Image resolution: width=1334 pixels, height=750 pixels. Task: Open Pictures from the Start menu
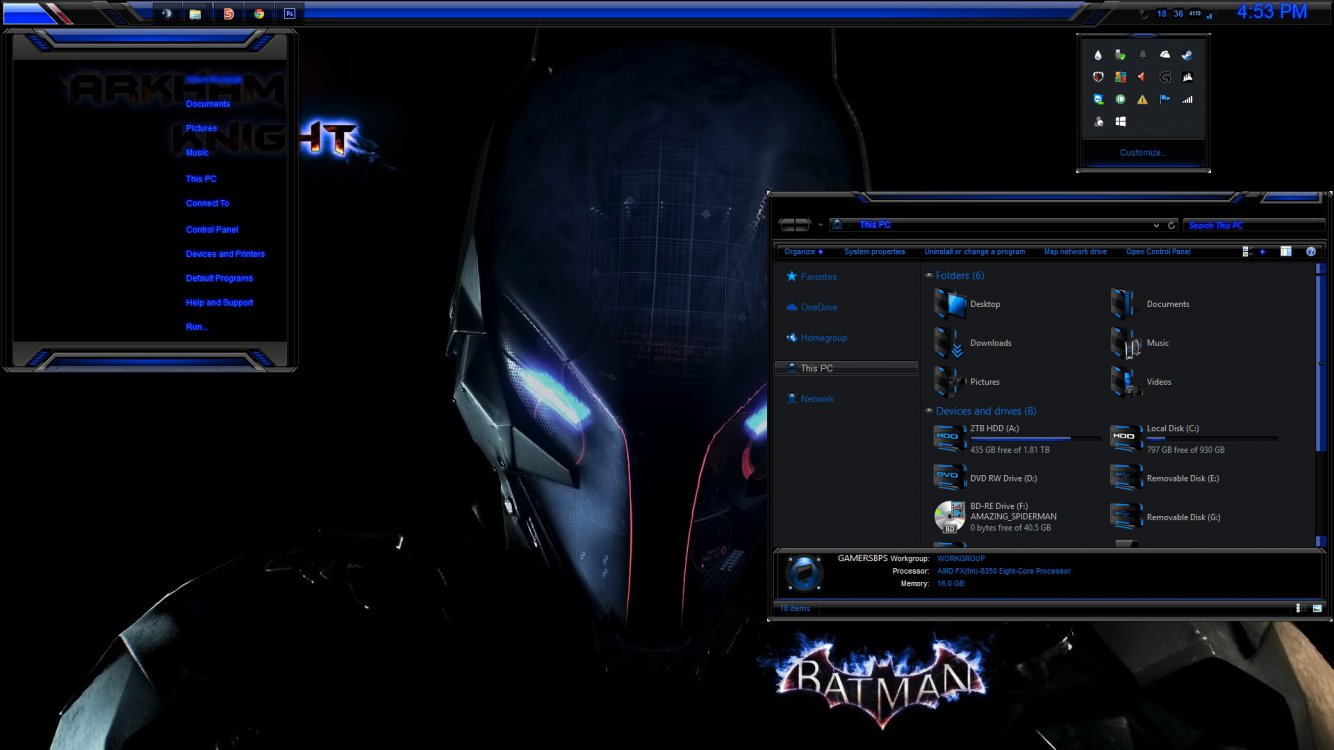pyautogui.click(x=201, y=128)
